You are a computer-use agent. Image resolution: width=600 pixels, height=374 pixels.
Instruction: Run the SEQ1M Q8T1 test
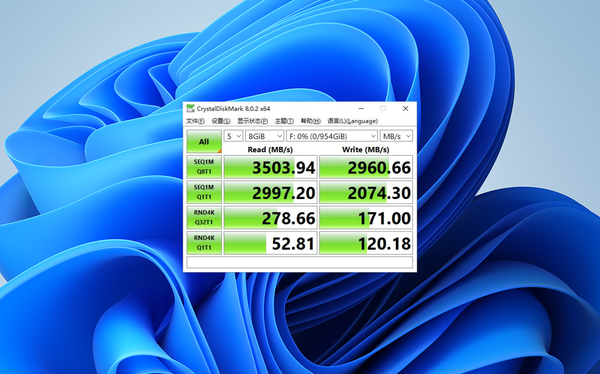pyautogui.click(x=204, y=167)
